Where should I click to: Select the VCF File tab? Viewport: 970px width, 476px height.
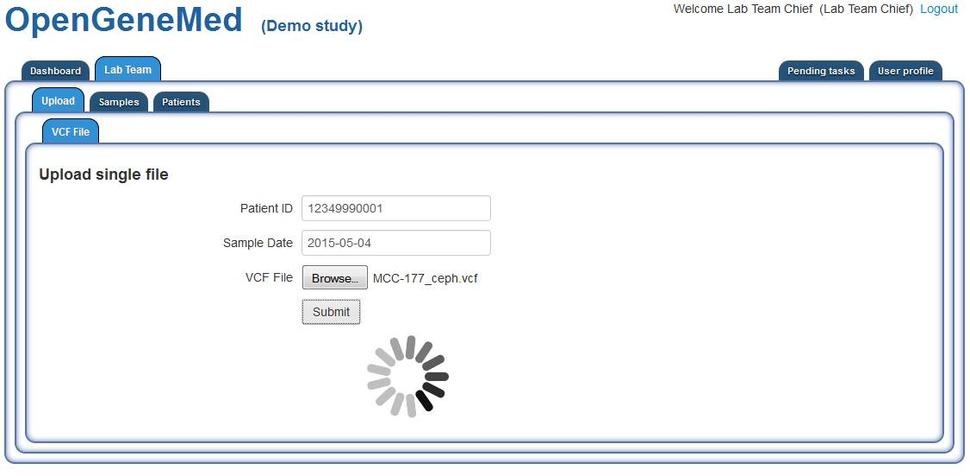coord(70,132)
